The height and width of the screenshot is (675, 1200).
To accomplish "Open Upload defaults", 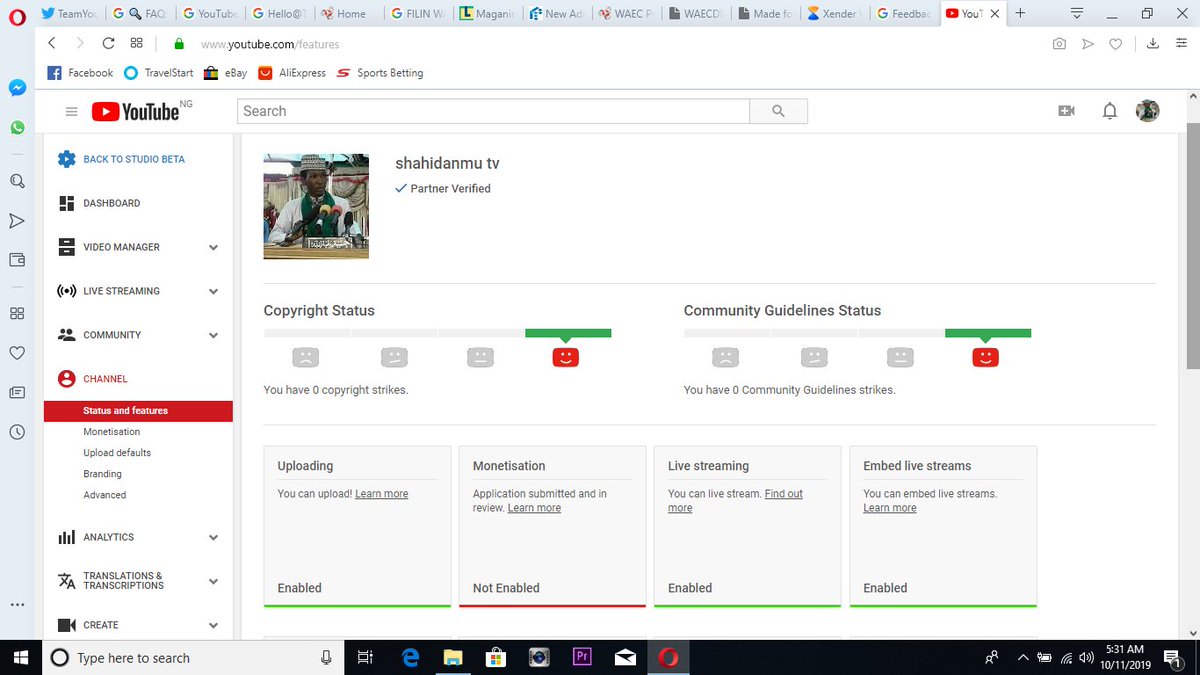I will [117, 453].
